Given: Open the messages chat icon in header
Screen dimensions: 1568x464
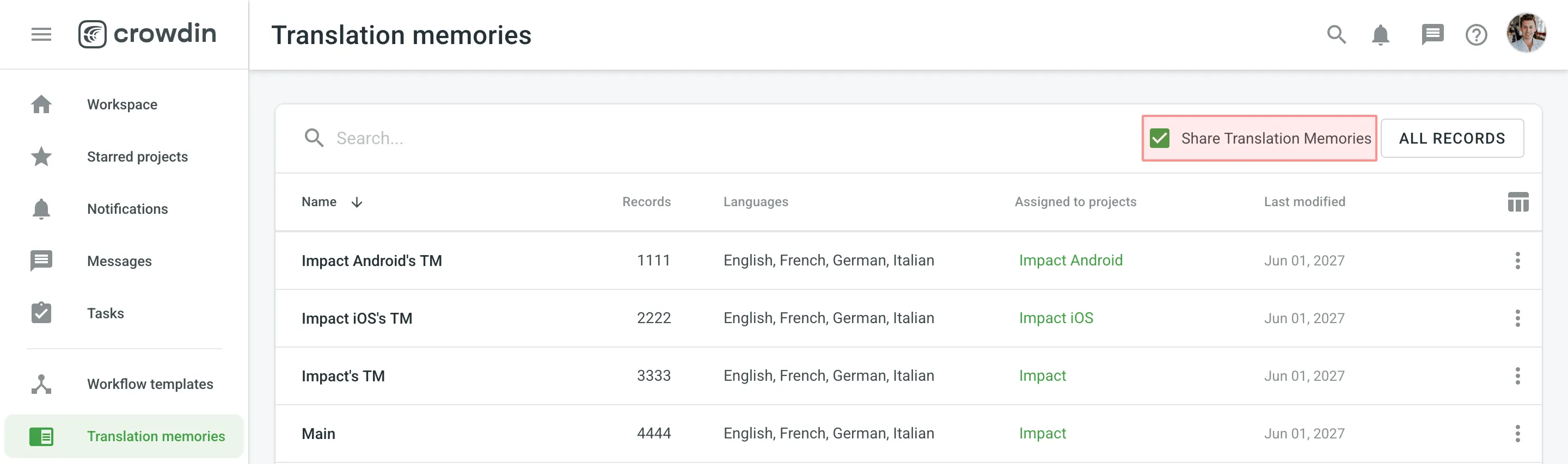Looking at the screenshot, I should [x=1432, y=35].
